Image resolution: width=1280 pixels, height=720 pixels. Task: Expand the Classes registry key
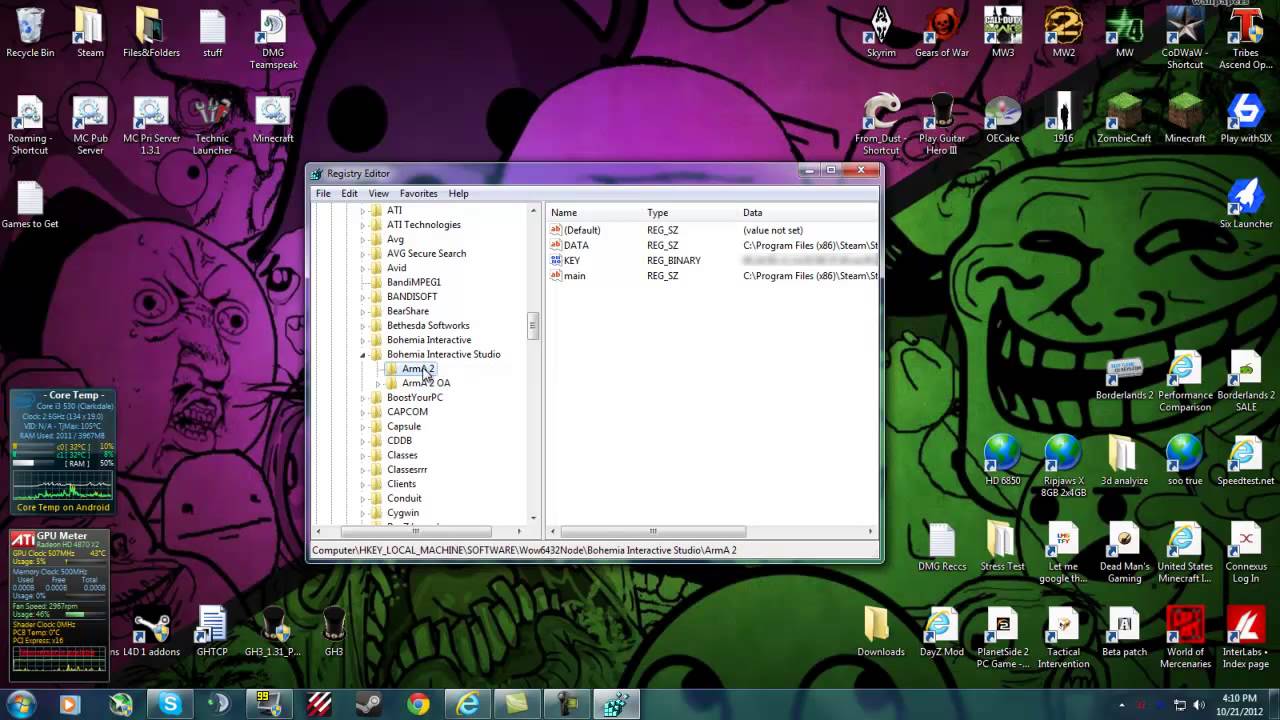click(363, 456)
